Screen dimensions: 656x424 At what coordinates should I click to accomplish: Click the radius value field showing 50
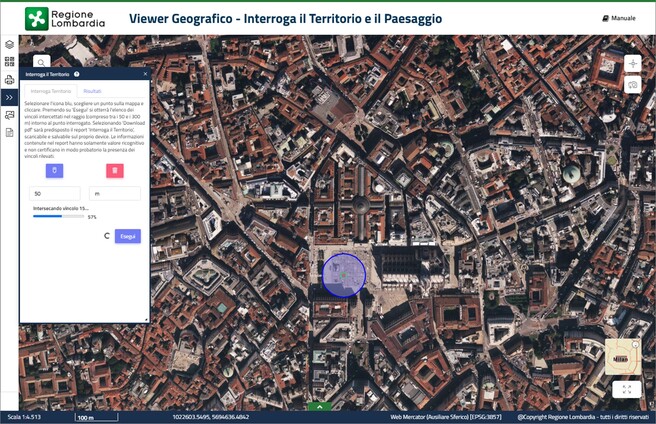[x=54, y=193]
